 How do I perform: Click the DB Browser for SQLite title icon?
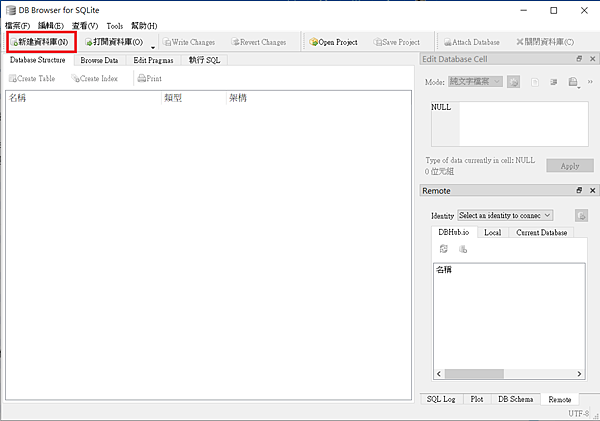(x=11, y=10)
